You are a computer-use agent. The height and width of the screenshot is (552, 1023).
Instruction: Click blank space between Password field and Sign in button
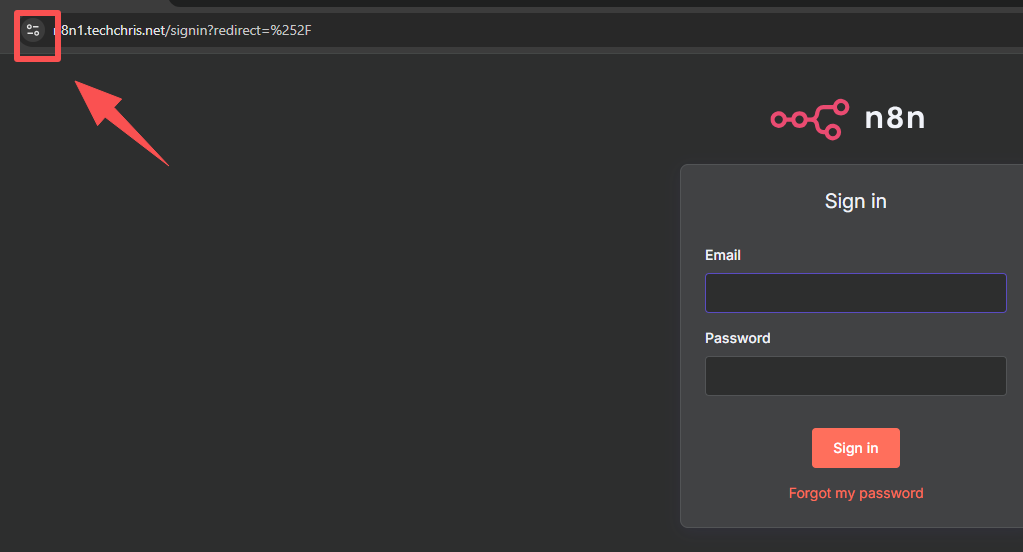coord(856,411)
